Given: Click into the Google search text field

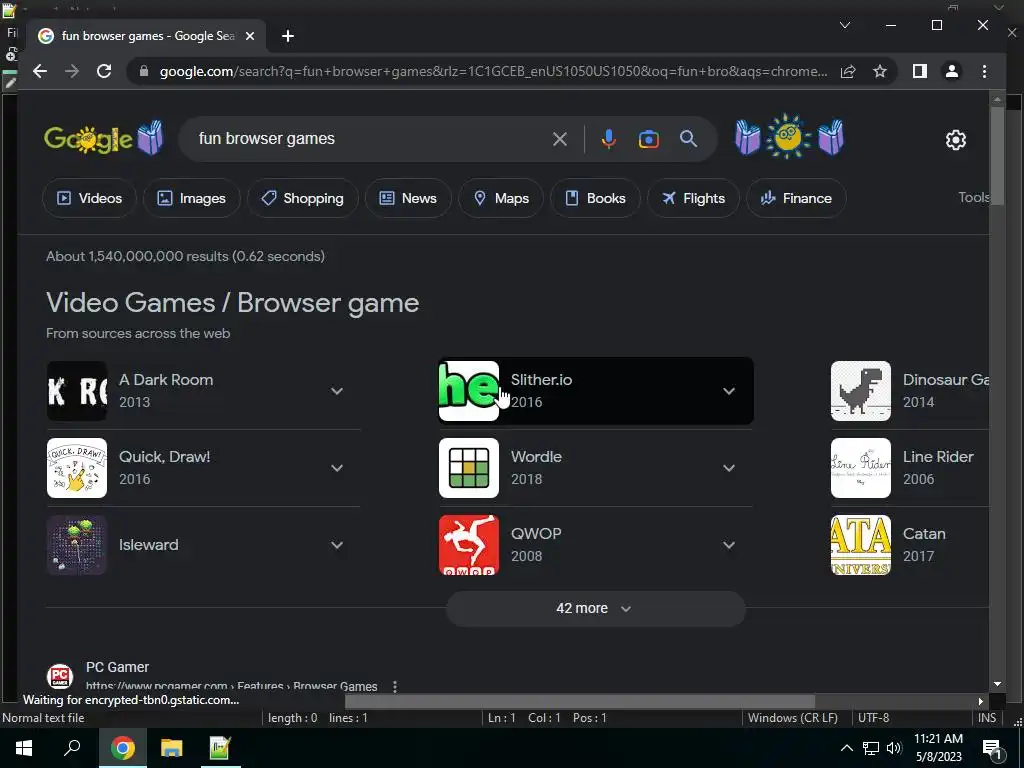Looking at the screenshot, I should pyautogui.click(x=372, y=138).
